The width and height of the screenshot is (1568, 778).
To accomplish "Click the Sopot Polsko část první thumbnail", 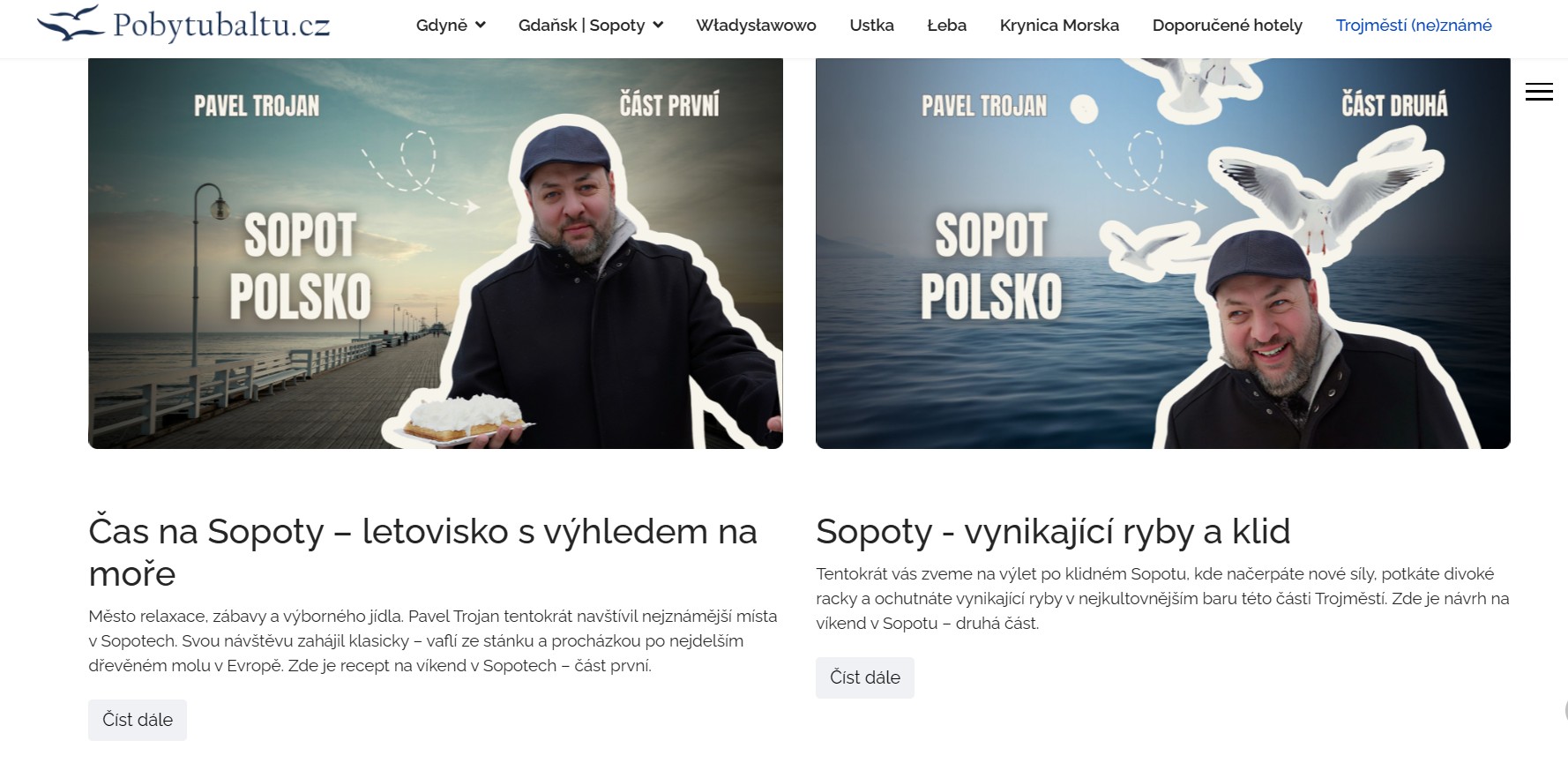I will tap(436, 254).
